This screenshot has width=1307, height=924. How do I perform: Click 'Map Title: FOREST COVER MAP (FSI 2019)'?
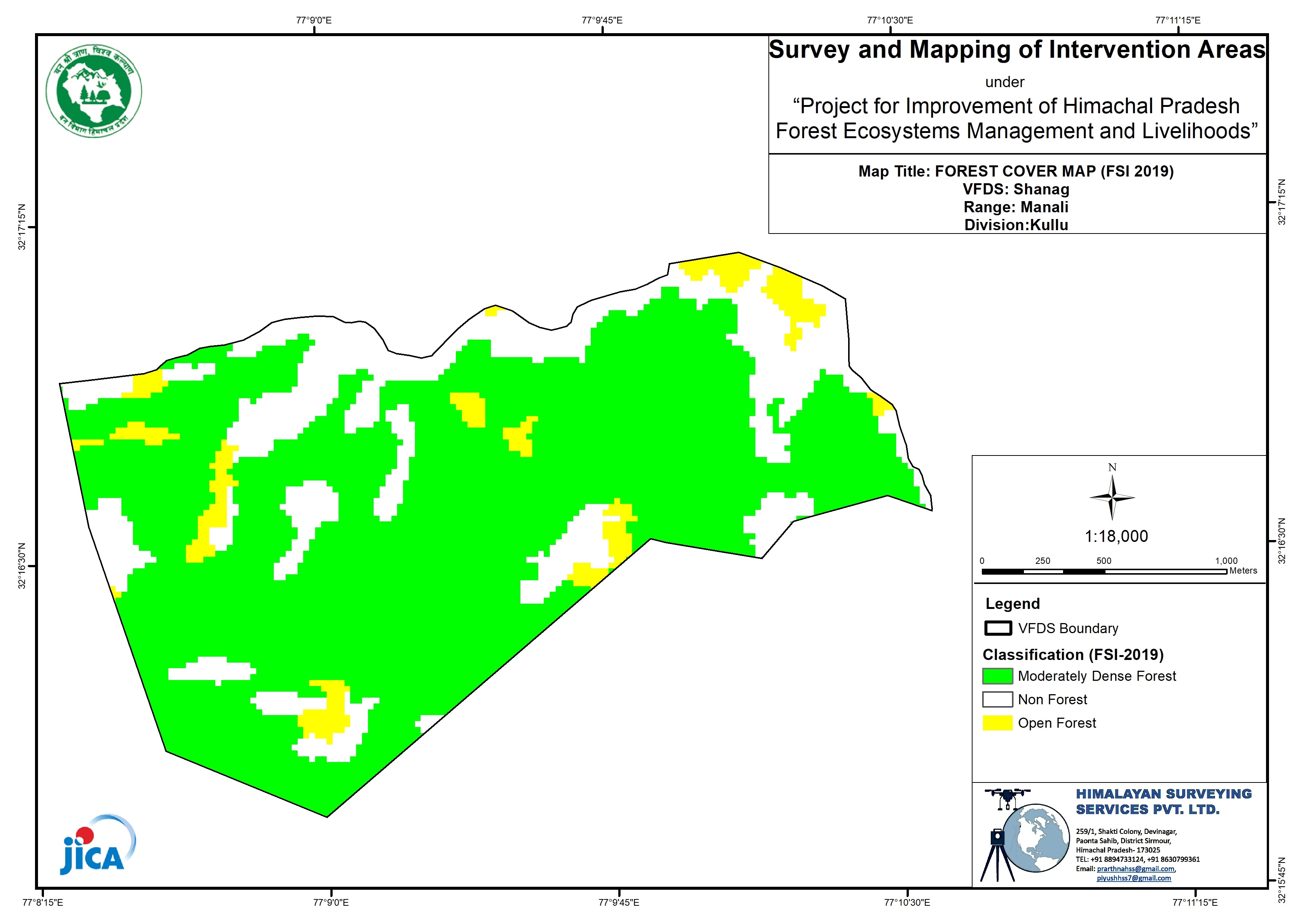pos(1016,171)
